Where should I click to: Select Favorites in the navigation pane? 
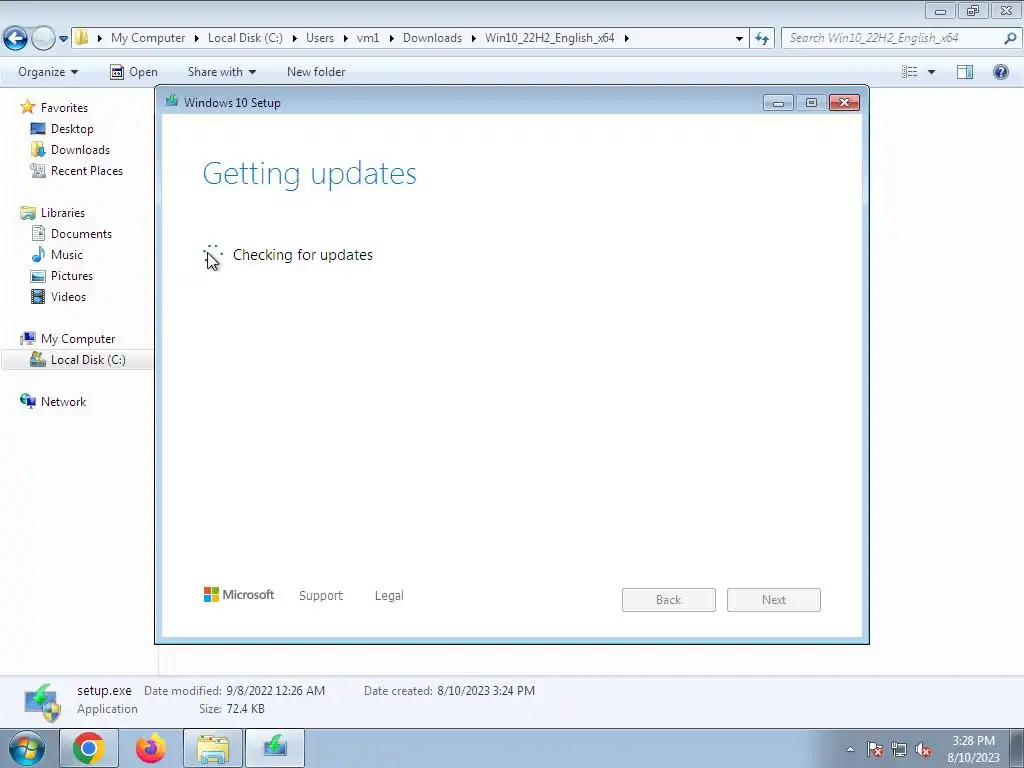tap(54, 107)
